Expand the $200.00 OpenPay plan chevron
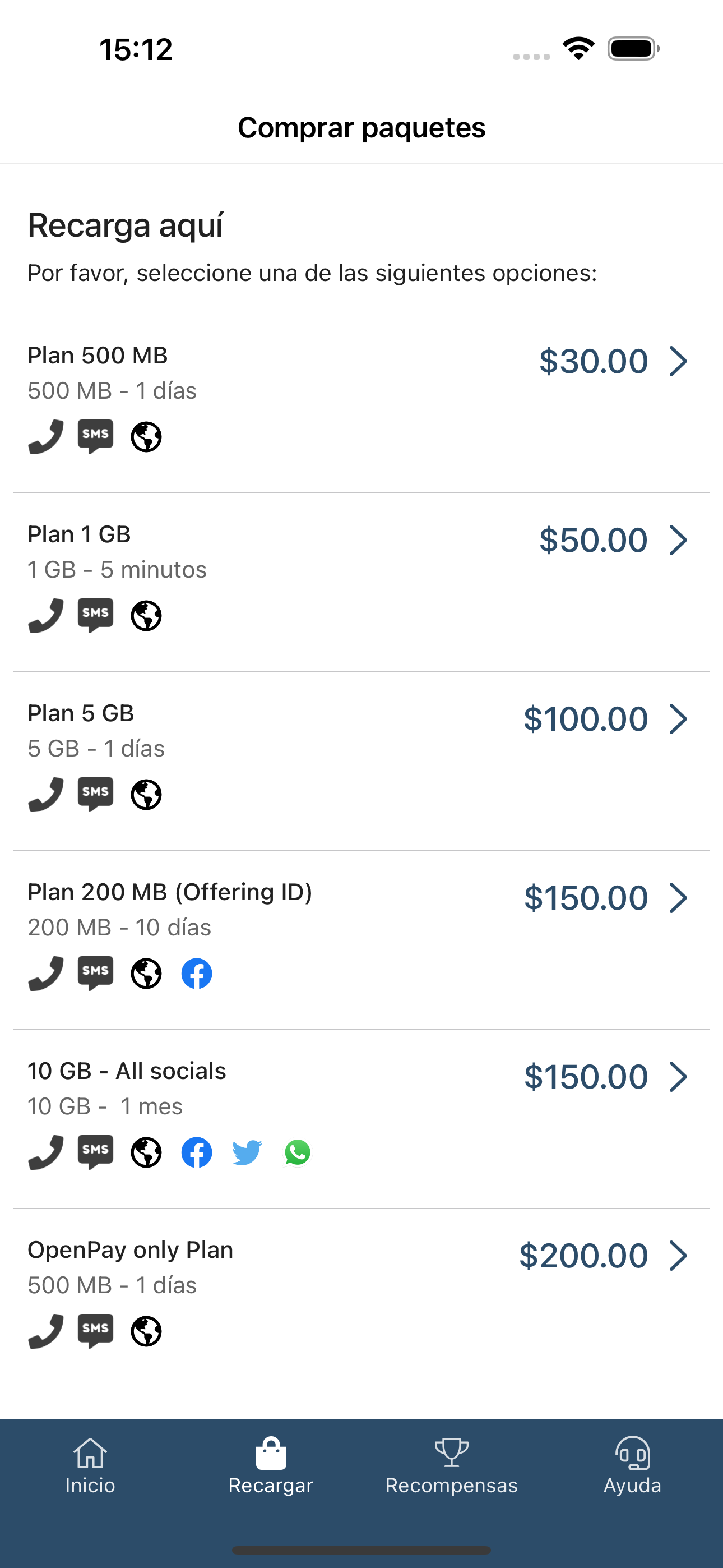Screen dimensions: 723x1568 tap(678, 1256)
